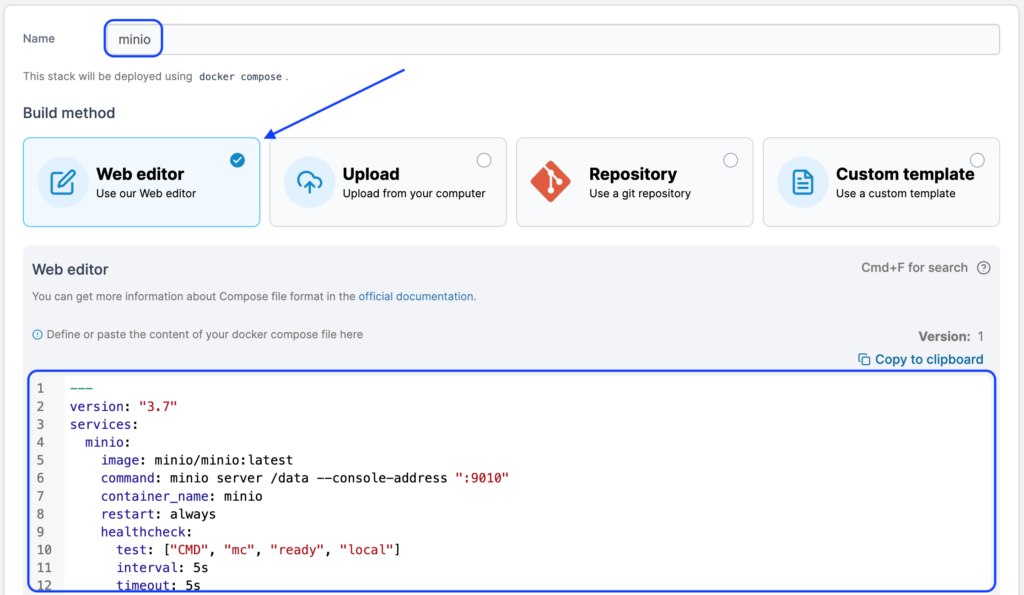Click the Custom template document icon

[802, 182]
